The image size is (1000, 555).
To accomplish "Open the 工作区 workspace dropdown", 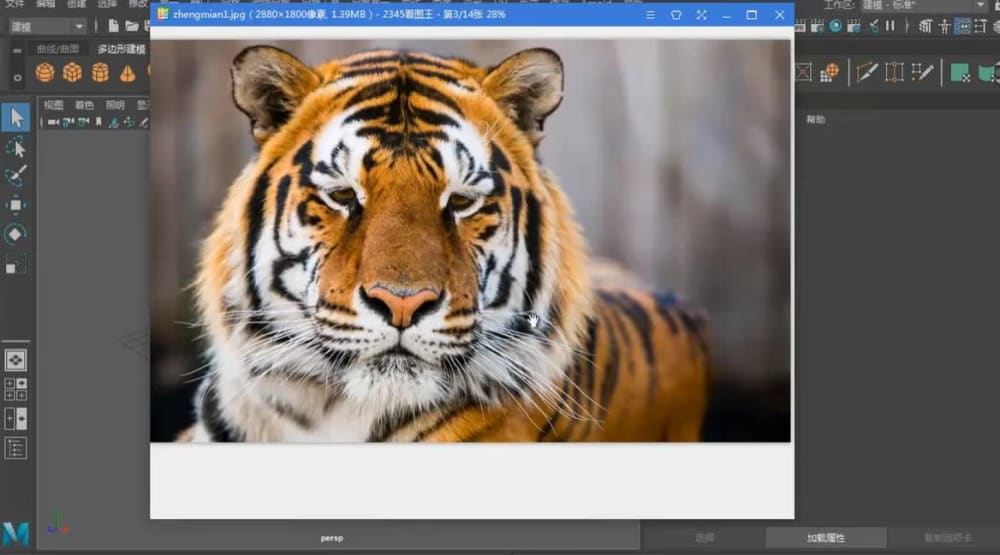I will pyautogui.click(x=924, y=5).
